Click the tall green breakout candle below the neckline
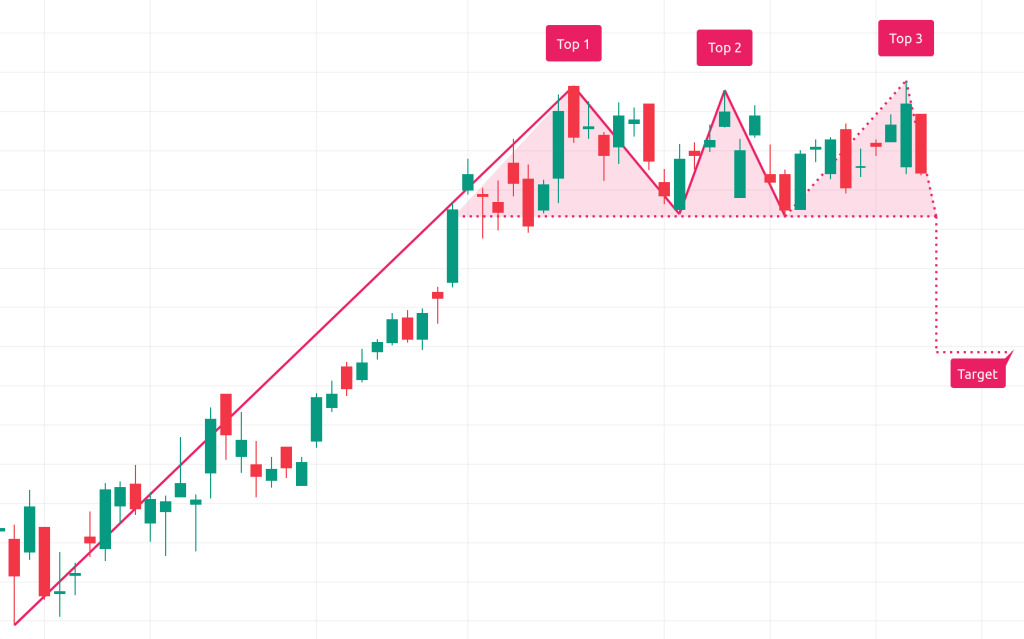 tap(452, 246)
